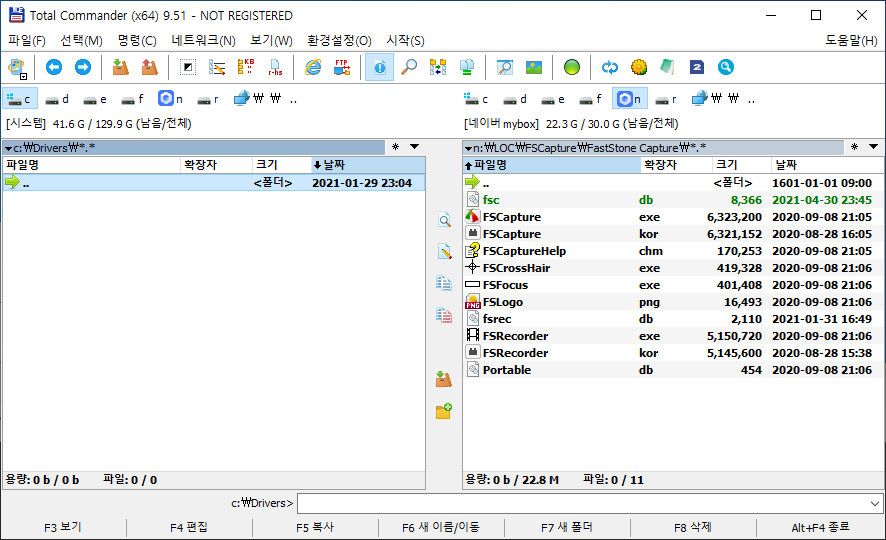
Task: Sort right panel by 크기 column
Action: pyautogui.click(x=741, y=165)
